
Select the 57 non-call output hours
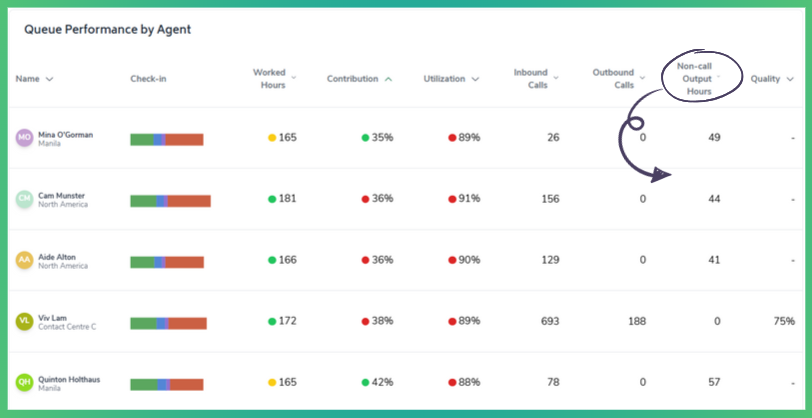714,382
